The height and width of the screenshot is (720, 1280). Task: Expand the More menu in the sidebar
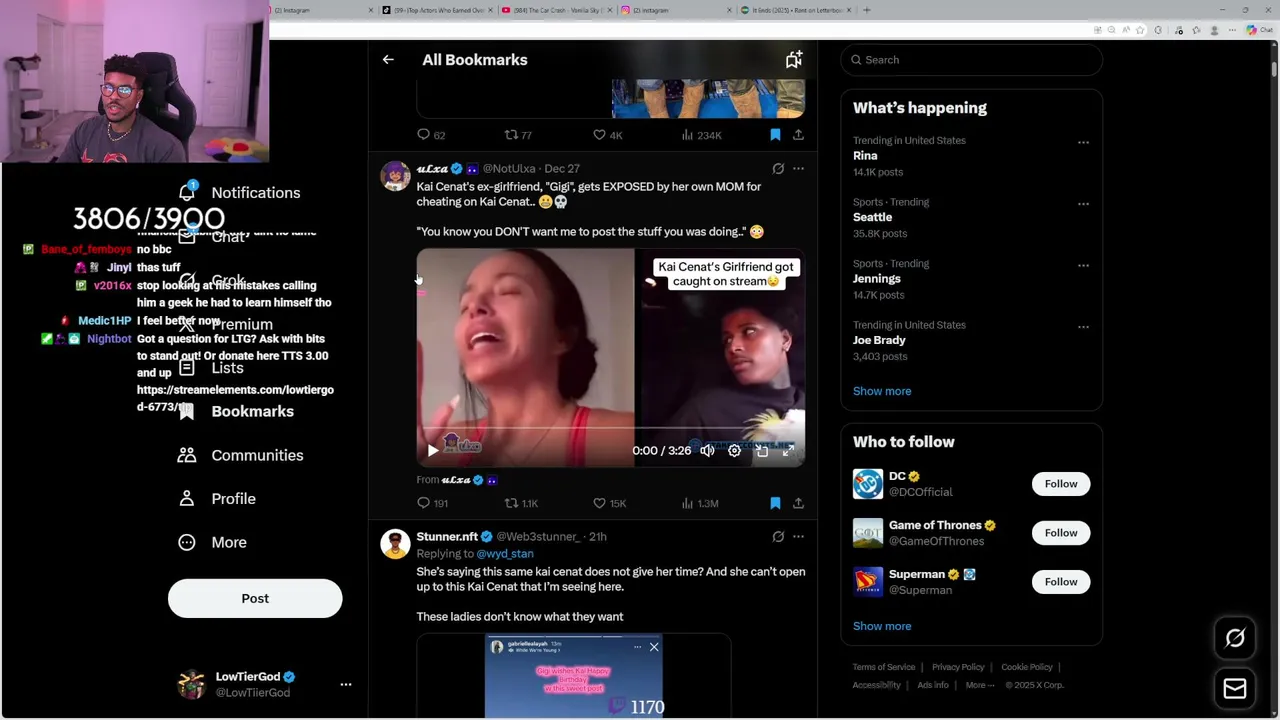point(212,542)
